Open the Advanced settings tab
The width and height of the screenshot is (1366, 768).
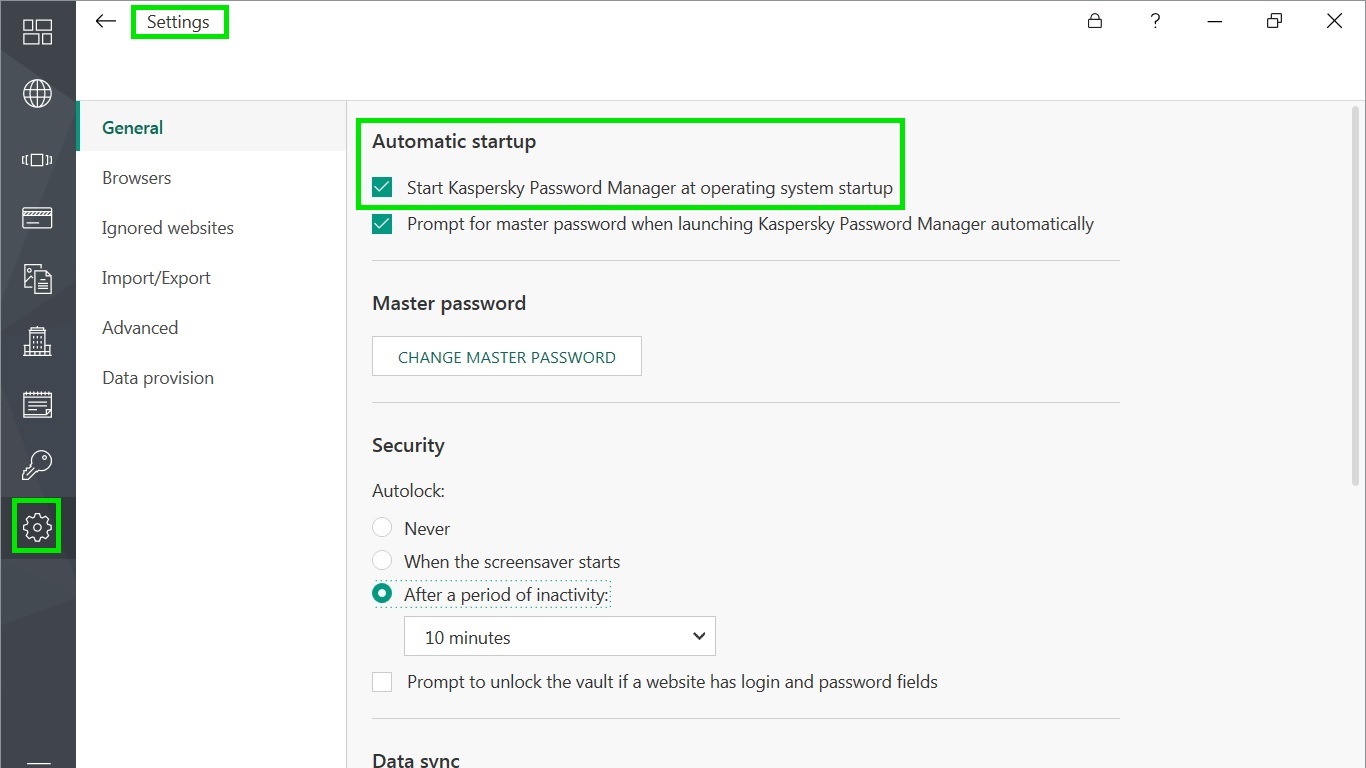point(211,328)
